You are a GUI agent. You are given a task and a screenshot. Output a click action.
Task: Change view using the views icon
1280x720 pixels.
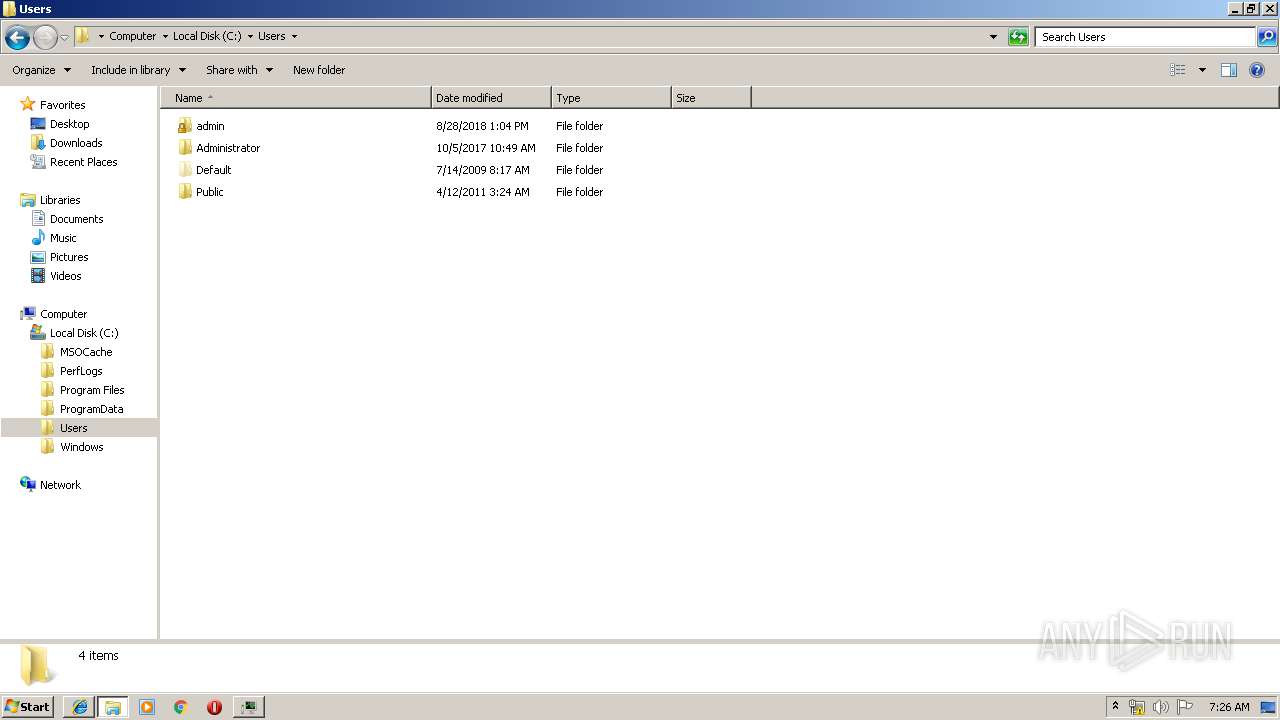pos(1178,70)
